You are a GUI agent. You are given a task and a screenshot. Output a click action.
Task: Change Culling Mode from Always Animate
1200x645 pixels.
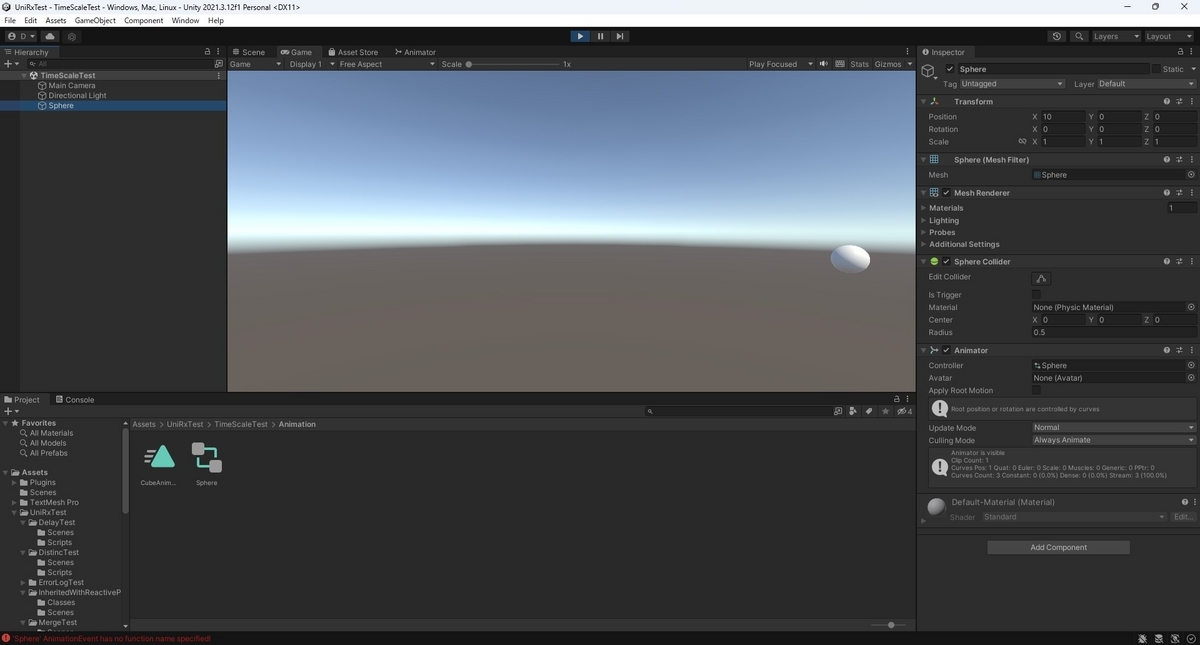tap(1112, 440)
